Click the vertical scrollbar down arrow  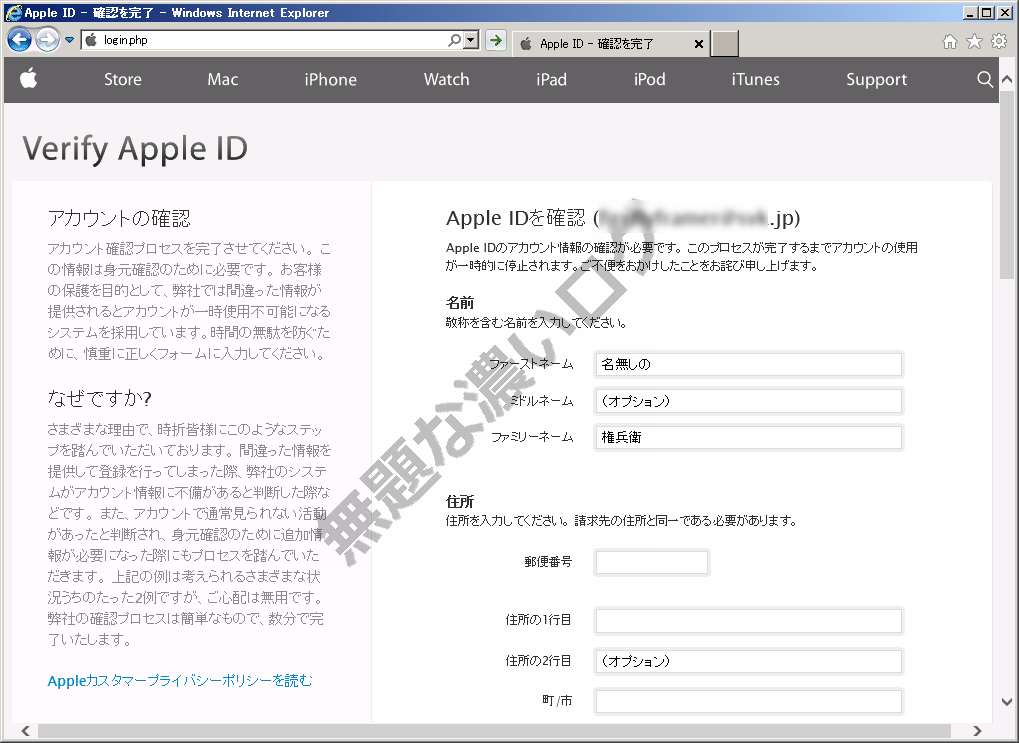pyautogui.click(x=1007, y=702)
